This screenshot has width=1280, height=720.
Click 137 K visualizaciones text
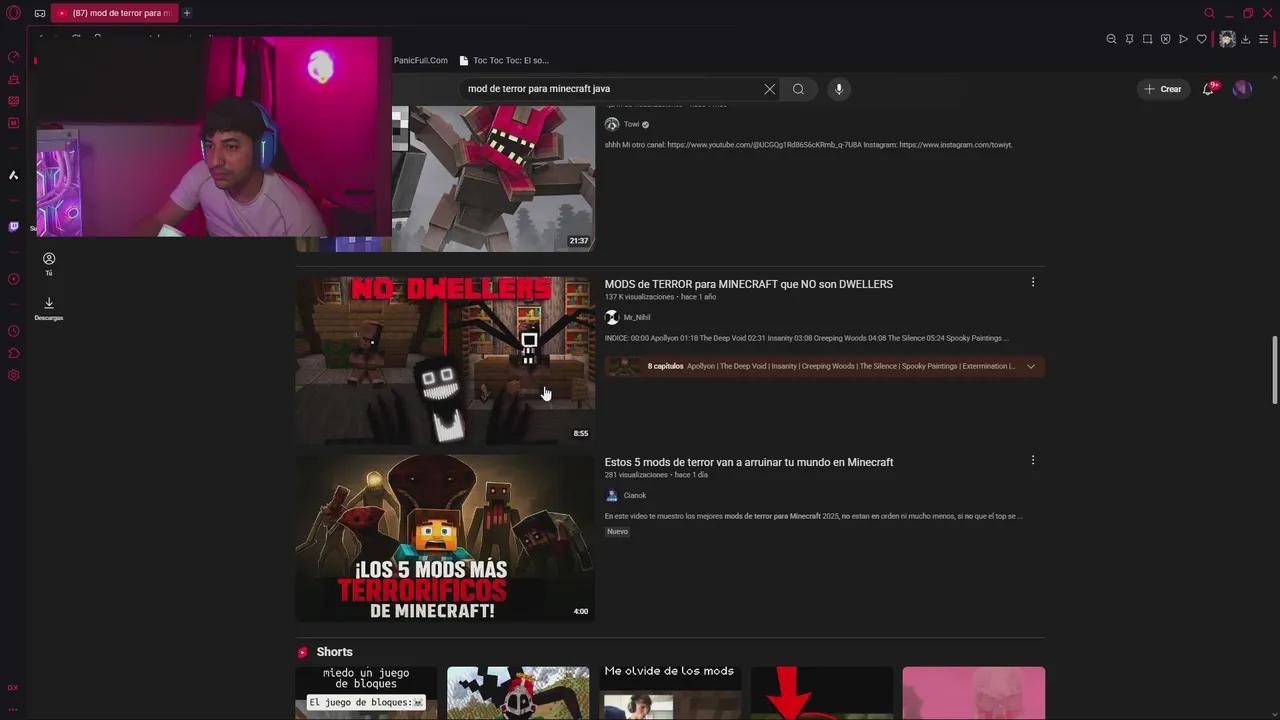[x=639, y=297]
